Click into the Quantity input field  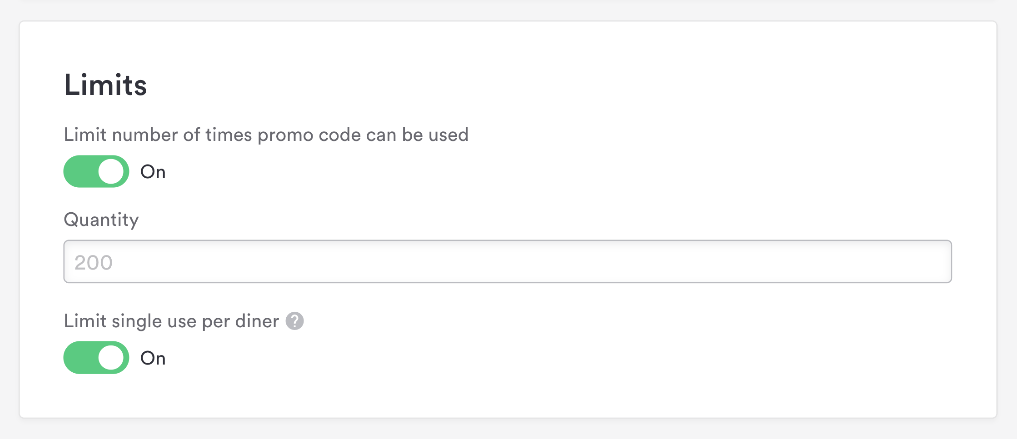tap(507, 263)
